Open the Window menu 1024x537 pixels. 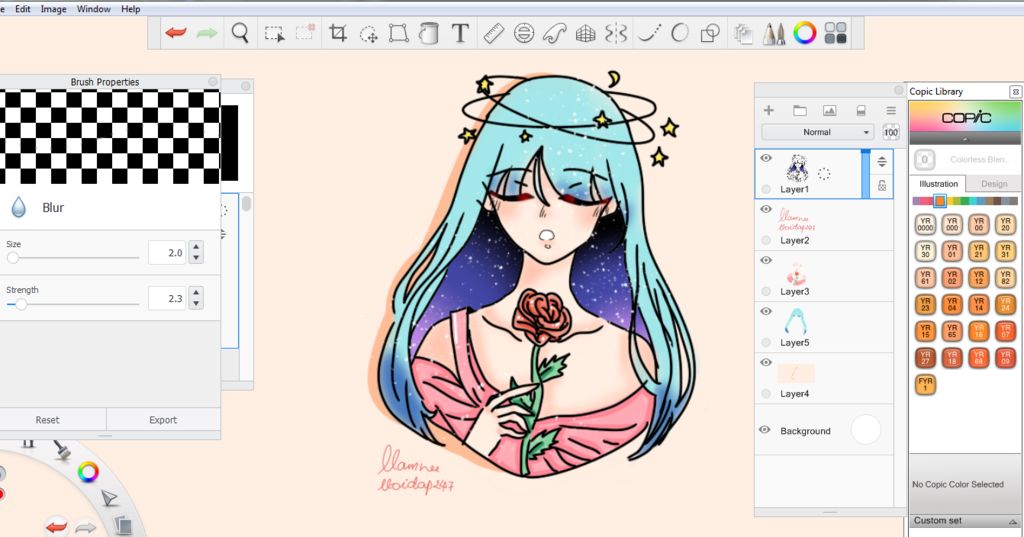[x=93, y=9]
